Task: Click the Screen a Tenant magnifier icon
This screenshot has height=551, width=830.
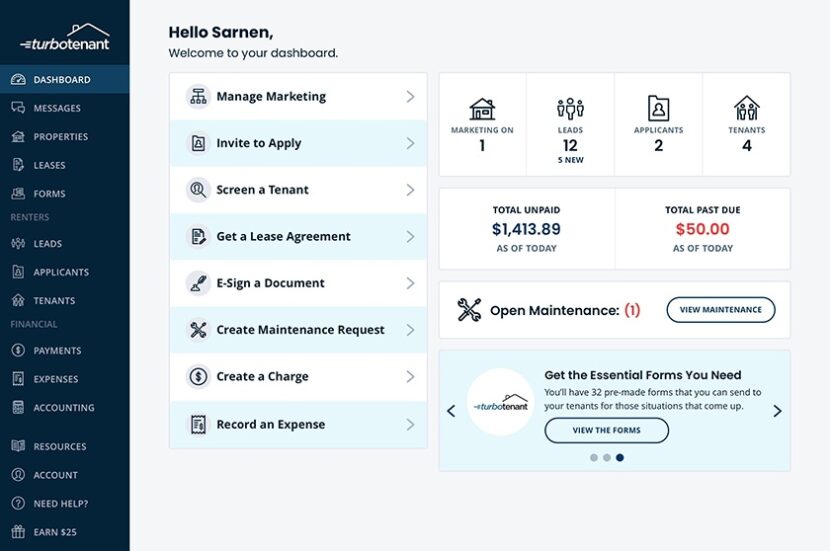Action: point(198,190)
